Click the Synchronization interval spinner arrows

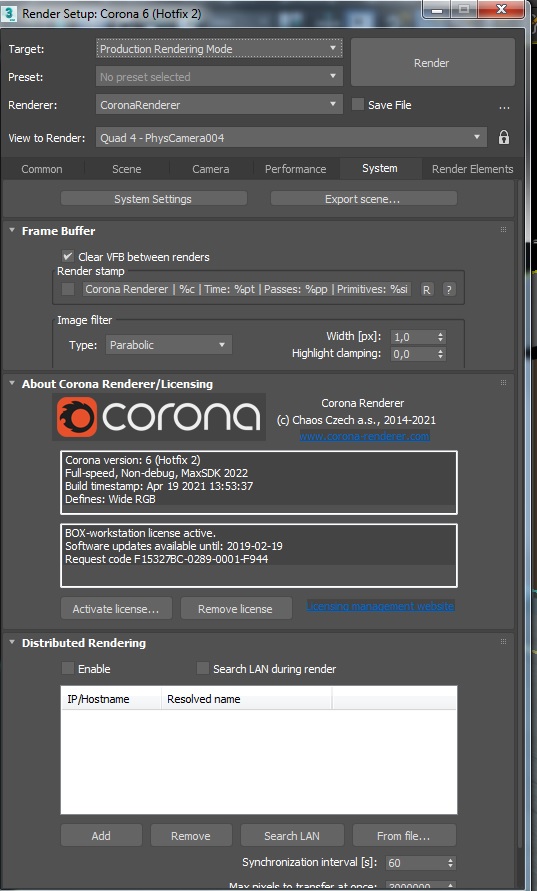(450, 863)
